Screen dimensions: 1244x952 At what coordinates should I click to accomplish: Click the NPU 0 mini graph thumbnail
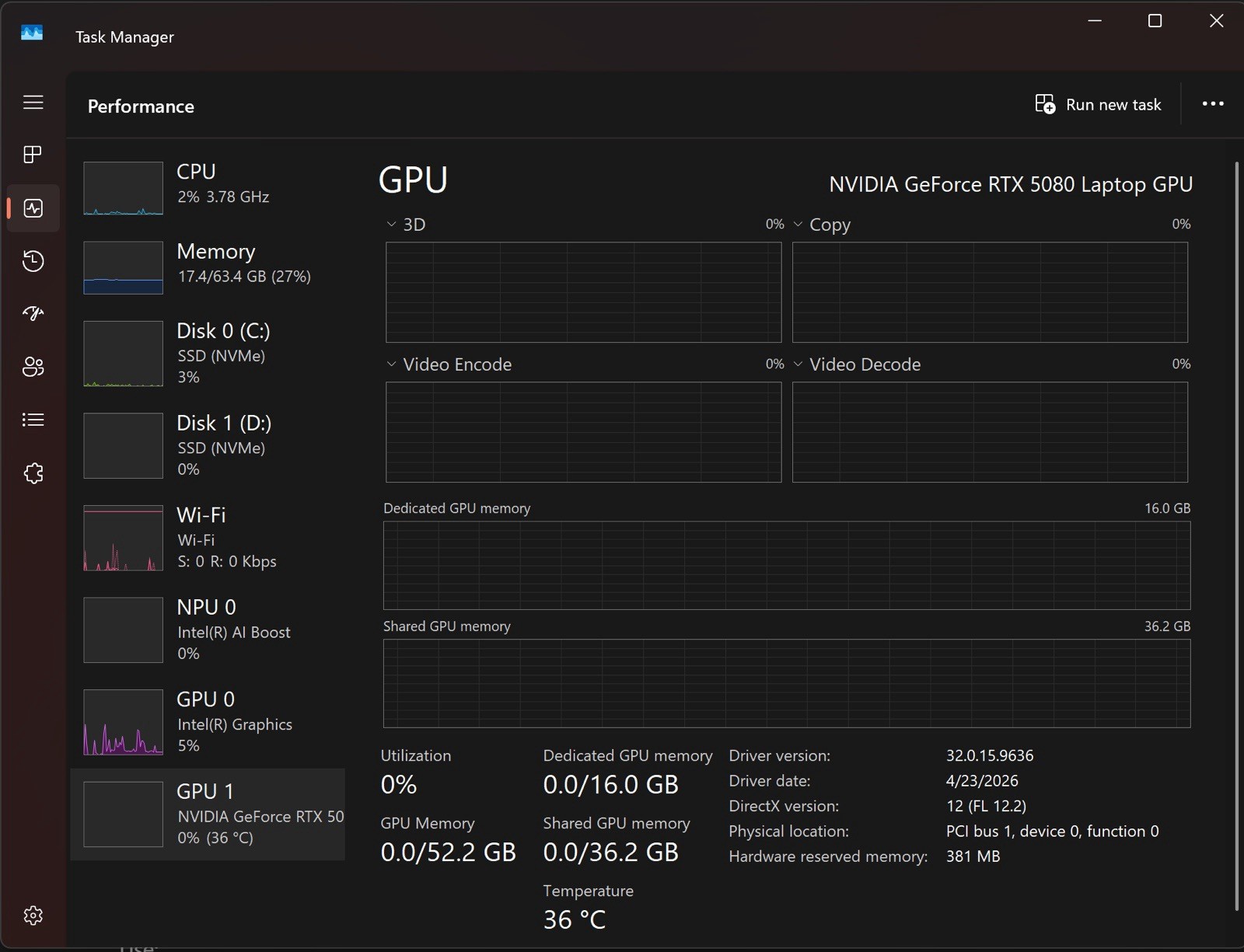(123, 630)
